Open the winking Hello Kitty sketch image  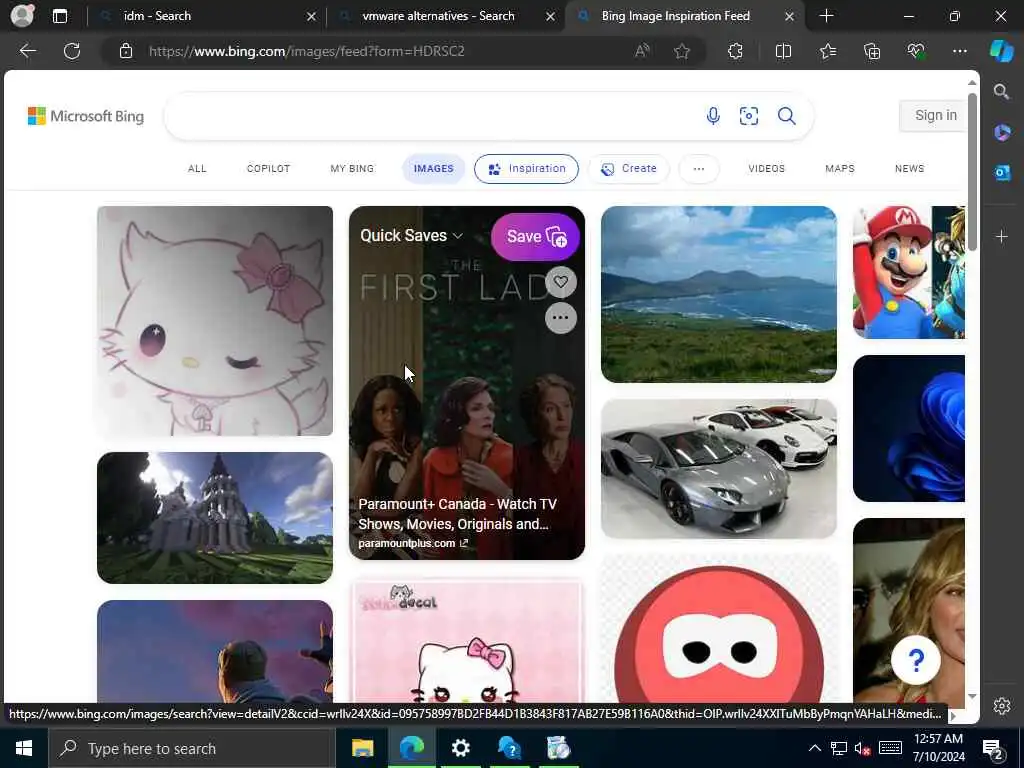[215, 321]
